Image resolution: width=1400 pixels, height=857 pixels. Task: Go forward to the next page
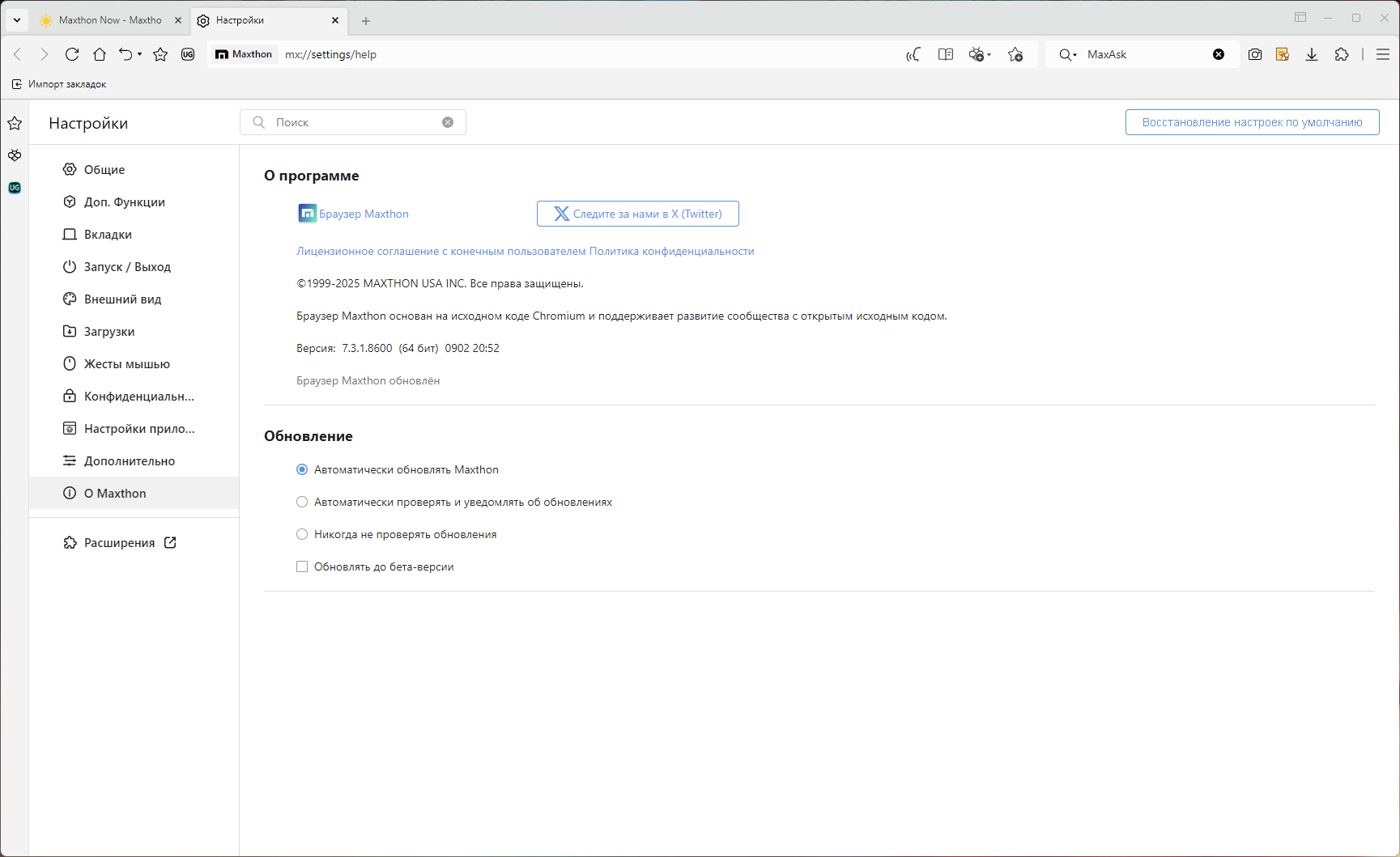point(45,54)
